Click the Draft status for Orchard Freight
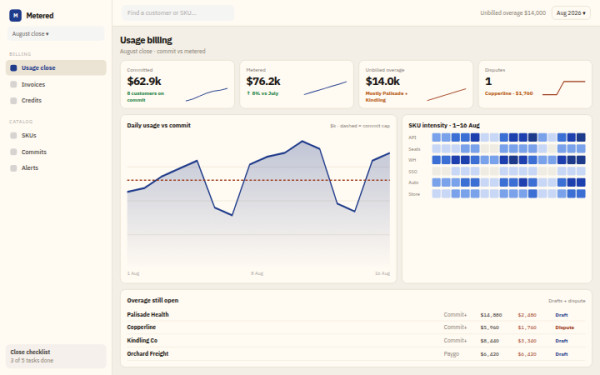 (x=561, y=354)
